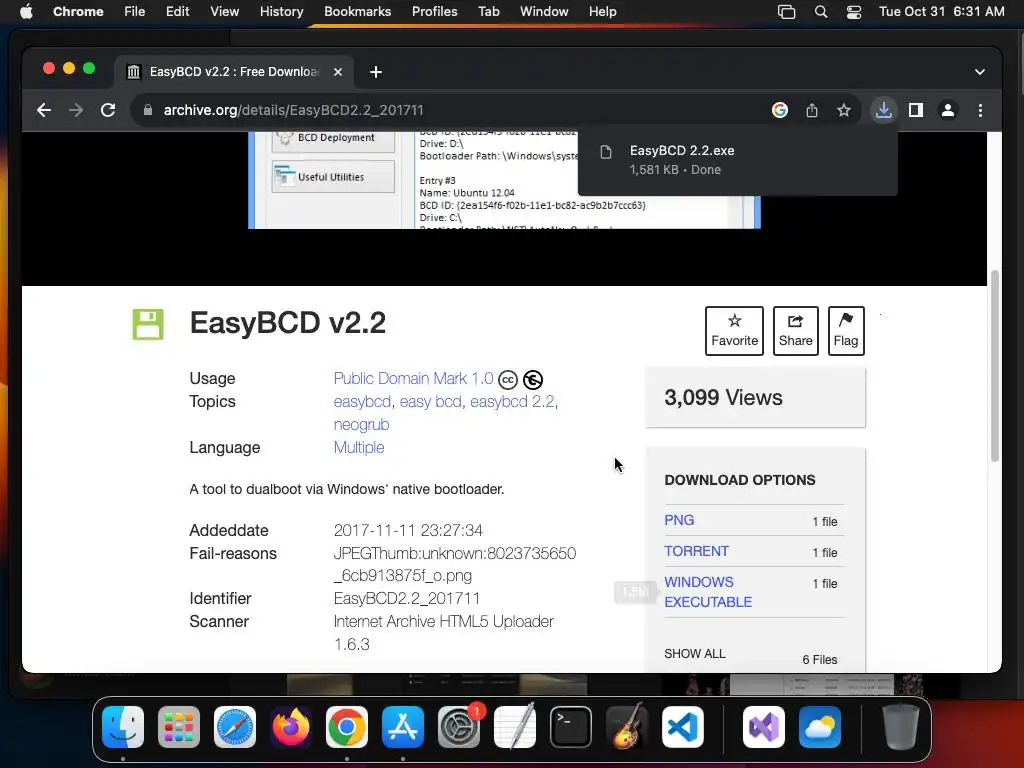
Task: Open the Trash in the Dock
Action: 901,727
